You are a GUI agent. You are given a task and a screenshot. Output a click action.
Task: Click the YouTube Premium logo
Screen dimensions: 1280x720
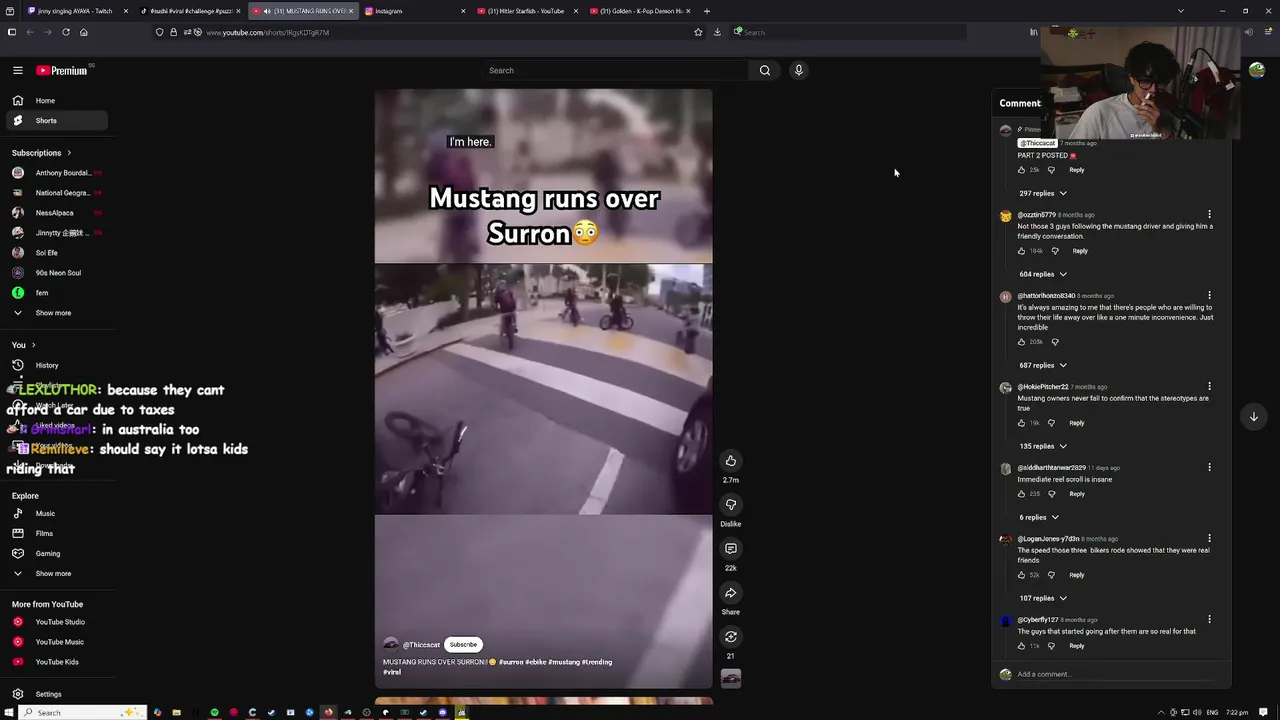[62, 70]
